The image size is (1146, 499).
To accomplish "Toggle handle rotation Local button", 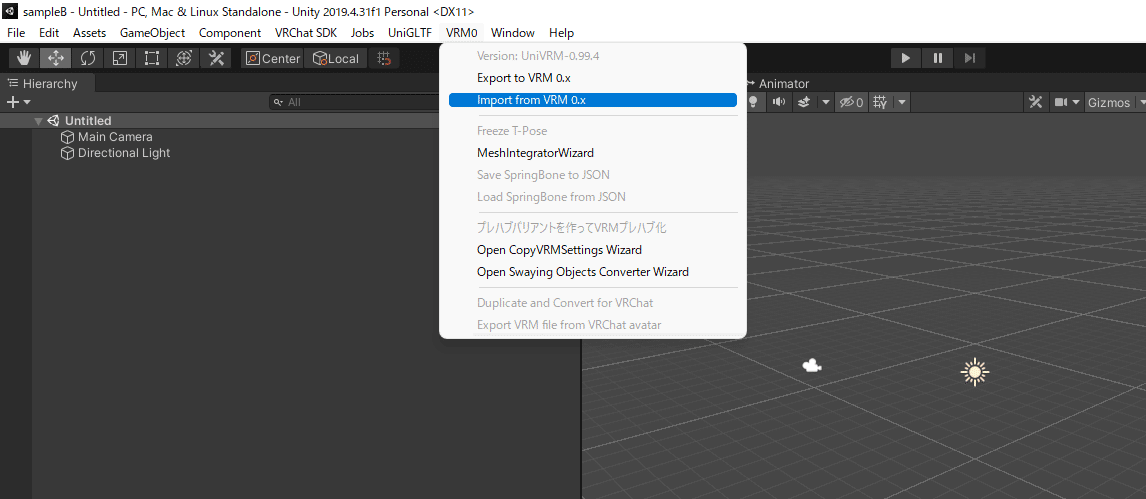I will click(x=335, y=58).
